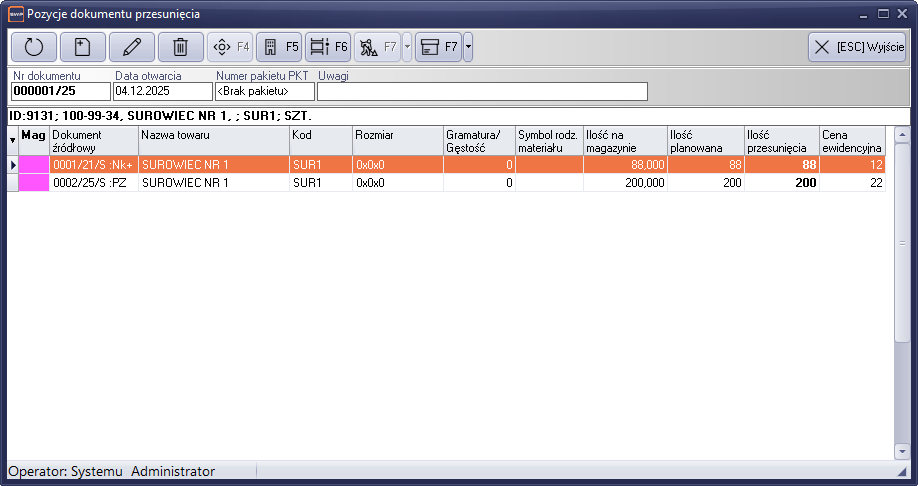The width and height of the screenshot is (918, 486).
Task: Open the grid column selector corner arrow
Action: tap(13, 141)
